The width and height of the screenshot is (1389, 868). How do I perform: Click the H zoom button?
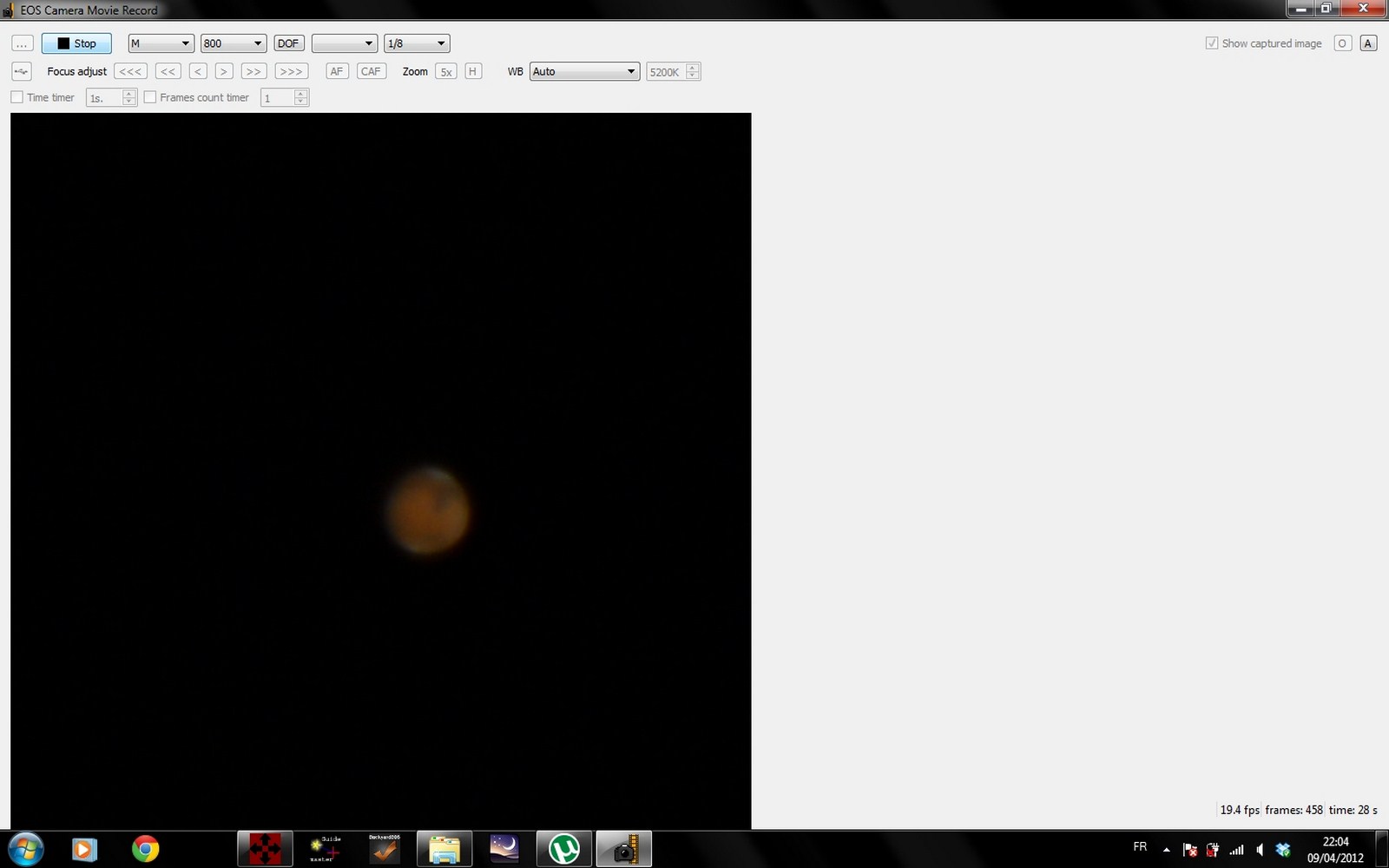tap(472, 71)
